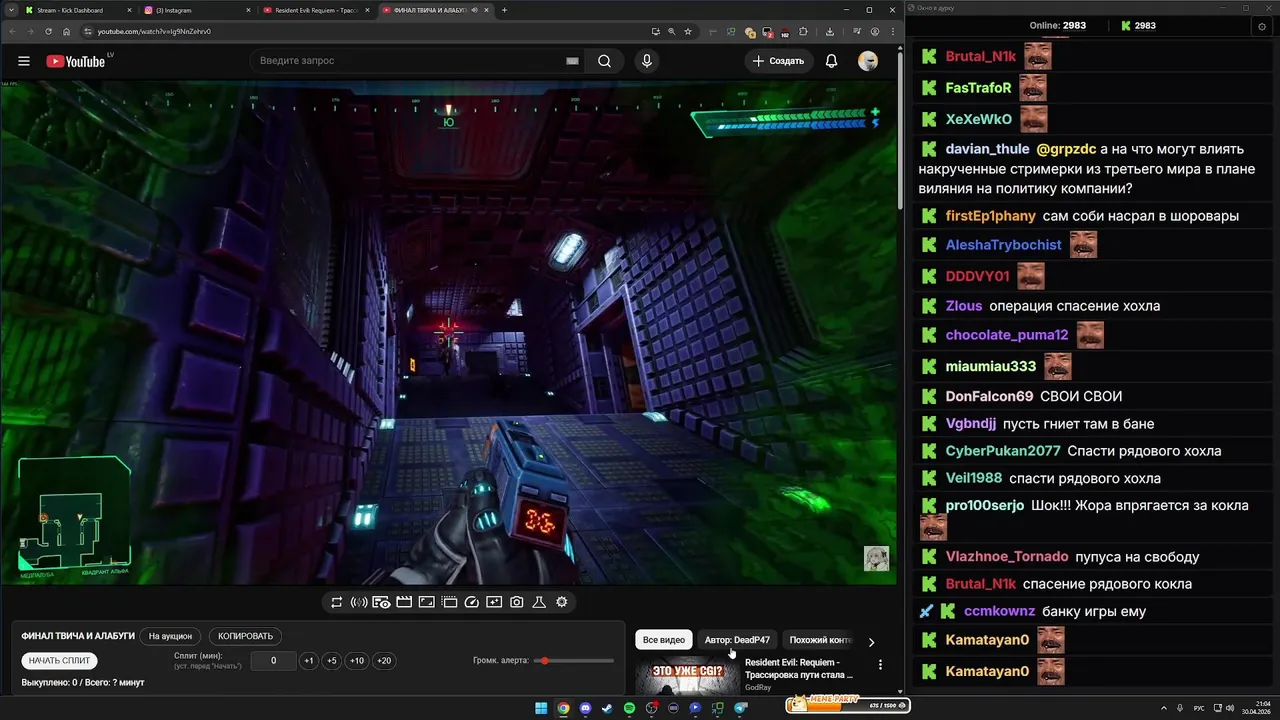This screenshot has width=1280, height=720.
Task: Click the broadcast waves icon below the video
Action: coord(359,602)
